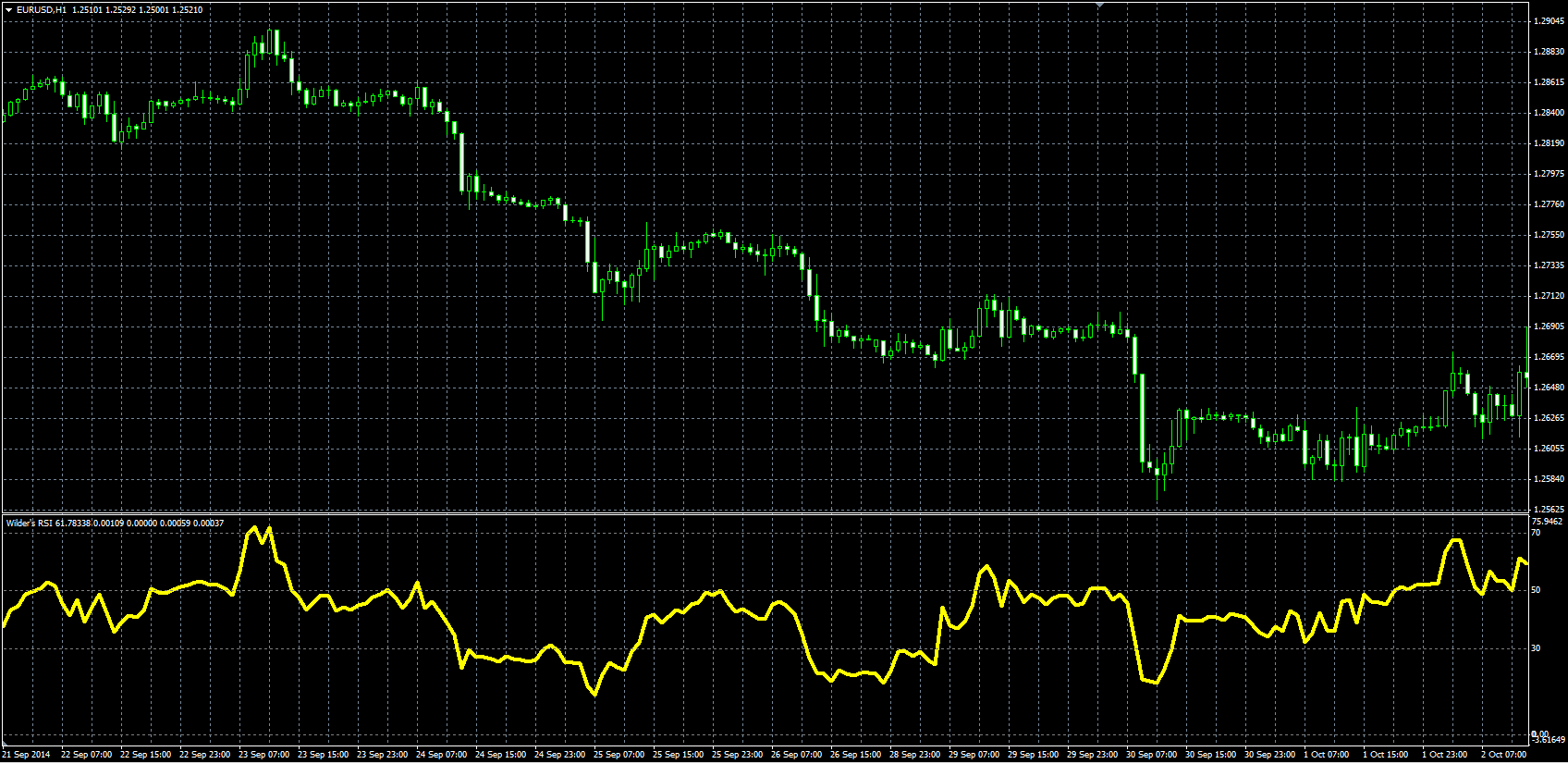Screen dimensions: 1568x764
Task: Click the EURUSD,H1 symbol title text
Action: 42,9
